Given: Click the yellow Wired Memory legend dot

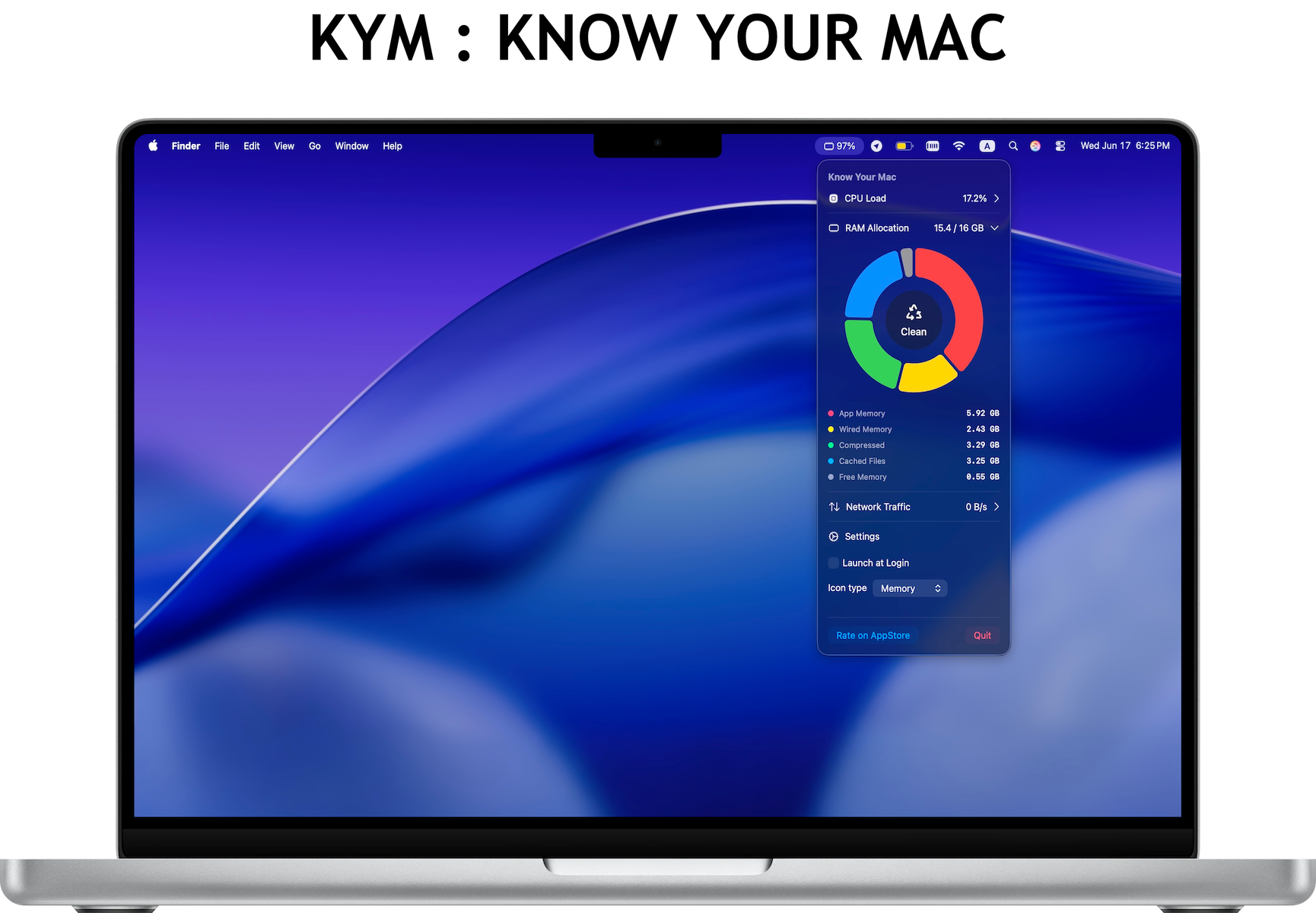Looking at the screenshot, I should (x=831, y=430).
